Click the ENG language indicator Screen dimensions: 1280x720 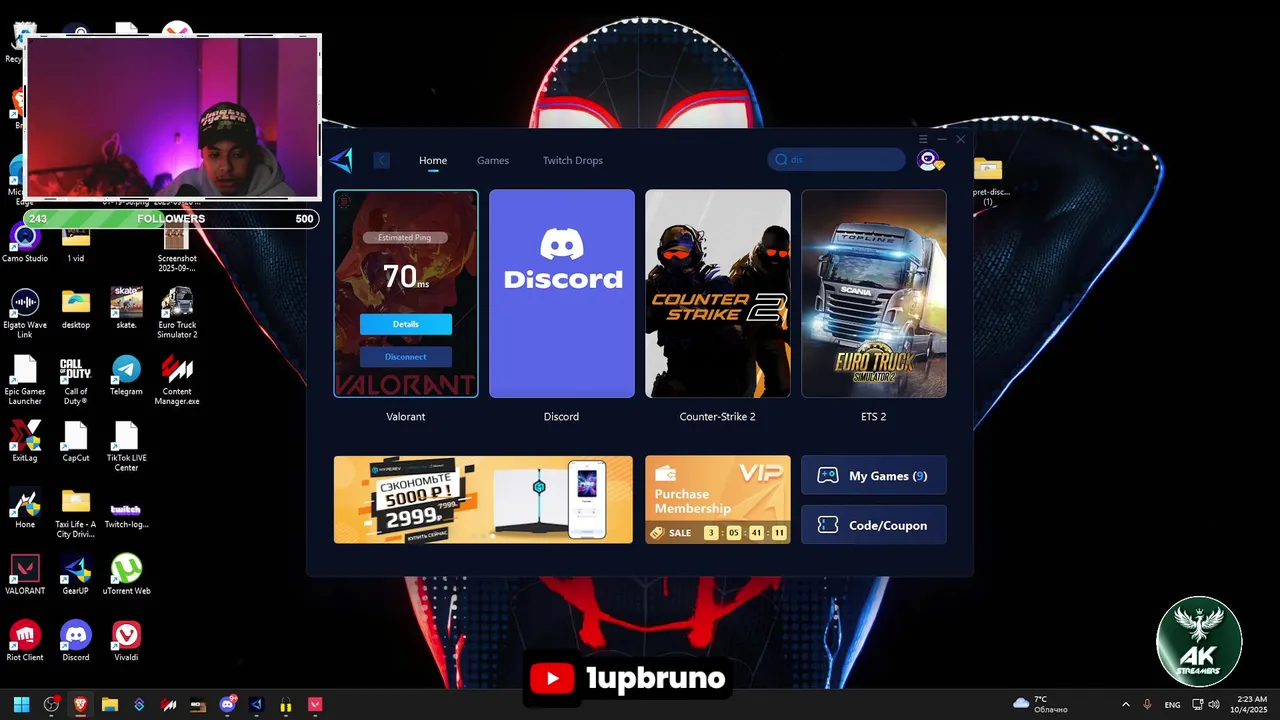[1172, 705]
